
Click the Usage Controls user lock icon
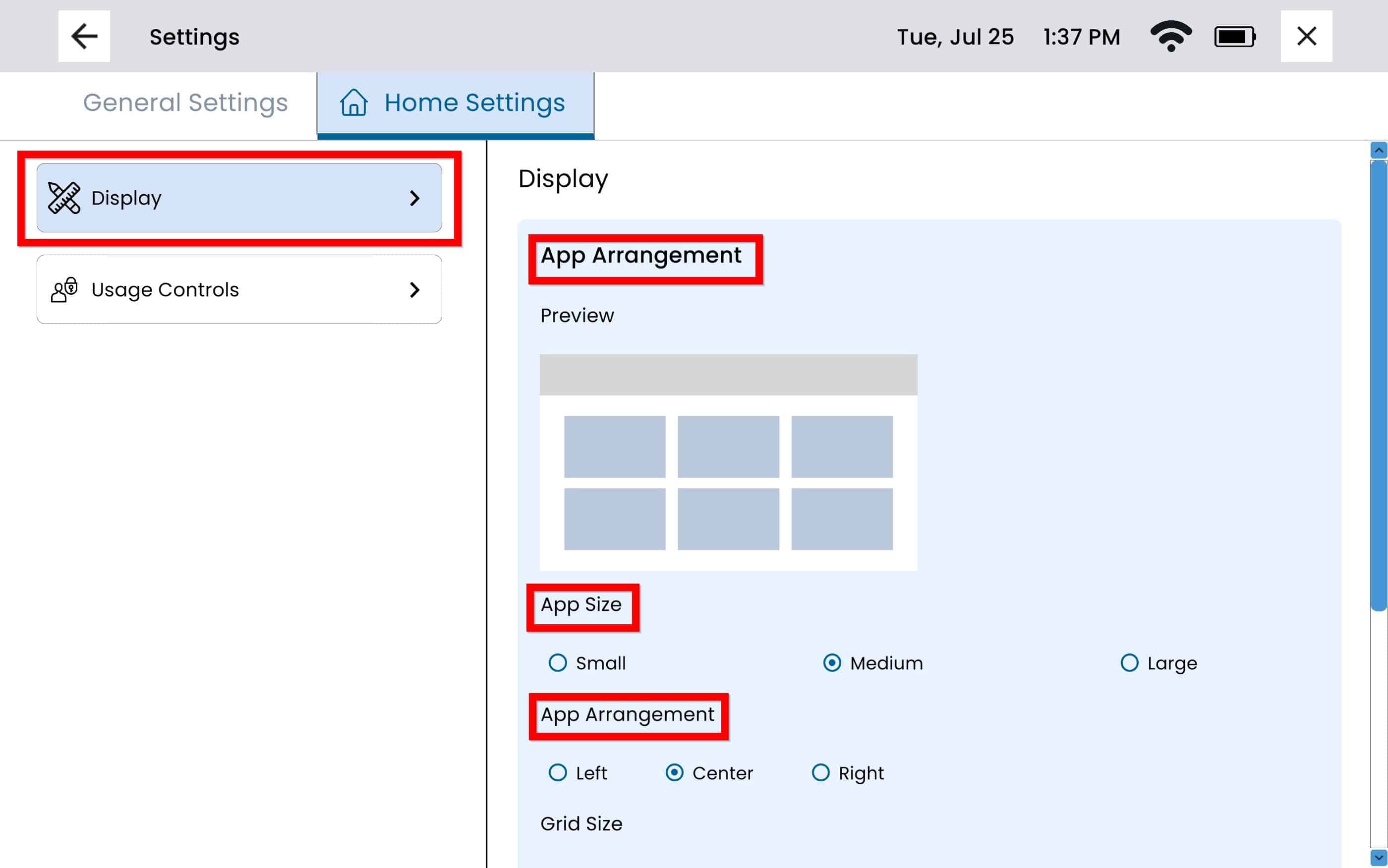click(x=64, y=289)
